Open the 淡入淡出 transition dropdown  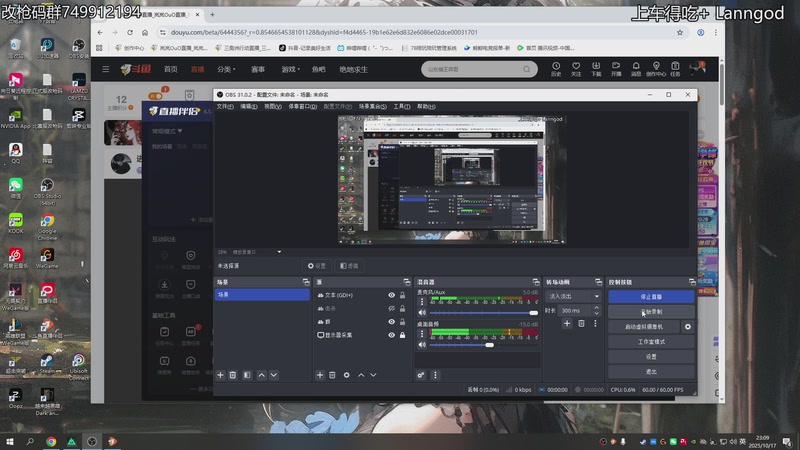(x=573, y=296)
